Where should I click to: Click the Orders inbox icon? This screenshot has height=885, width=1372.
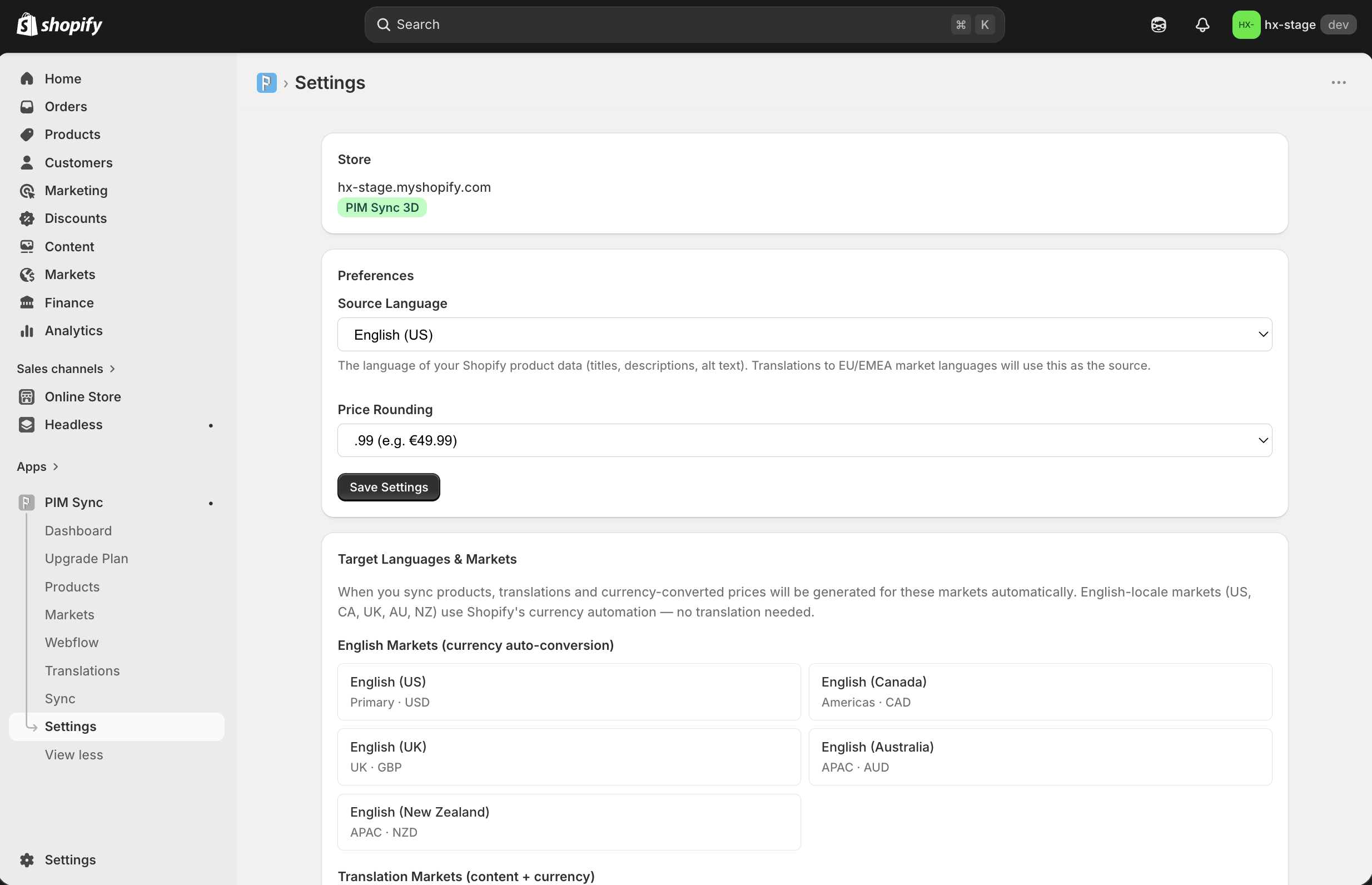(x=27, y=107)
